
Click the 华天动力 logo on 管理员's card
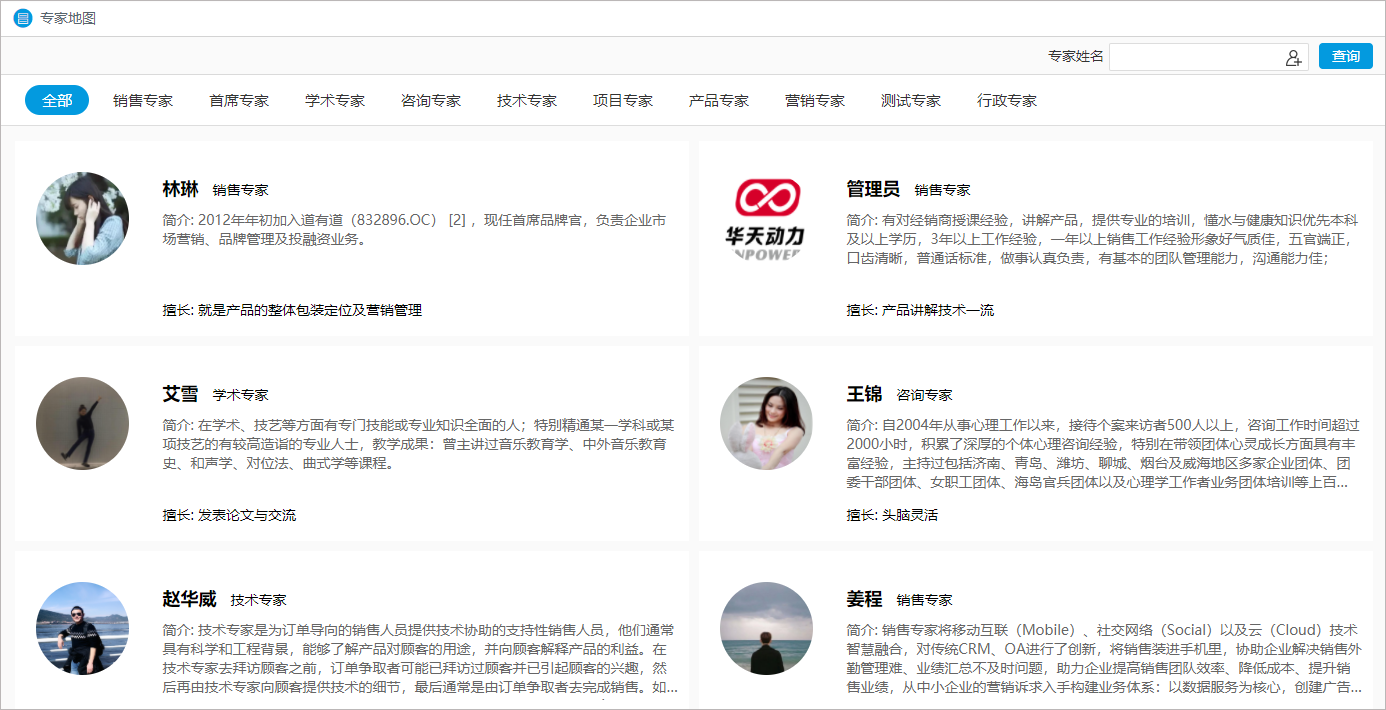tap(766, 218)
